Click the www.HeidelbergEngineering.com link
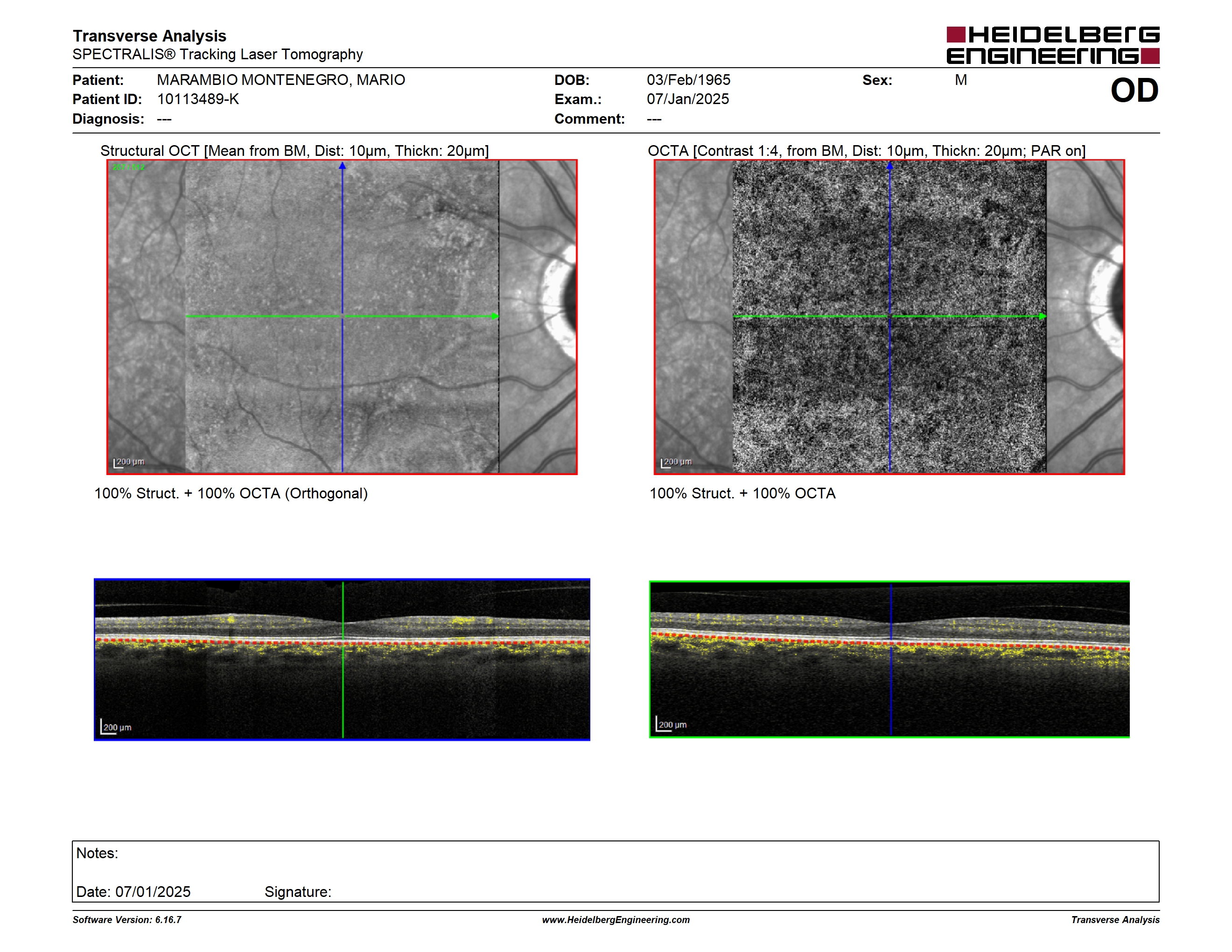Screen dimensions: 1232x952 pyautogui.click(x=616, y=920)
